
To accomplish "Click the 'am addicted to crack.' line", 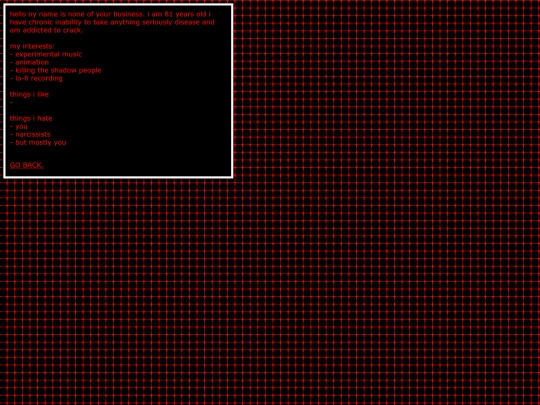I will point(46,30).
